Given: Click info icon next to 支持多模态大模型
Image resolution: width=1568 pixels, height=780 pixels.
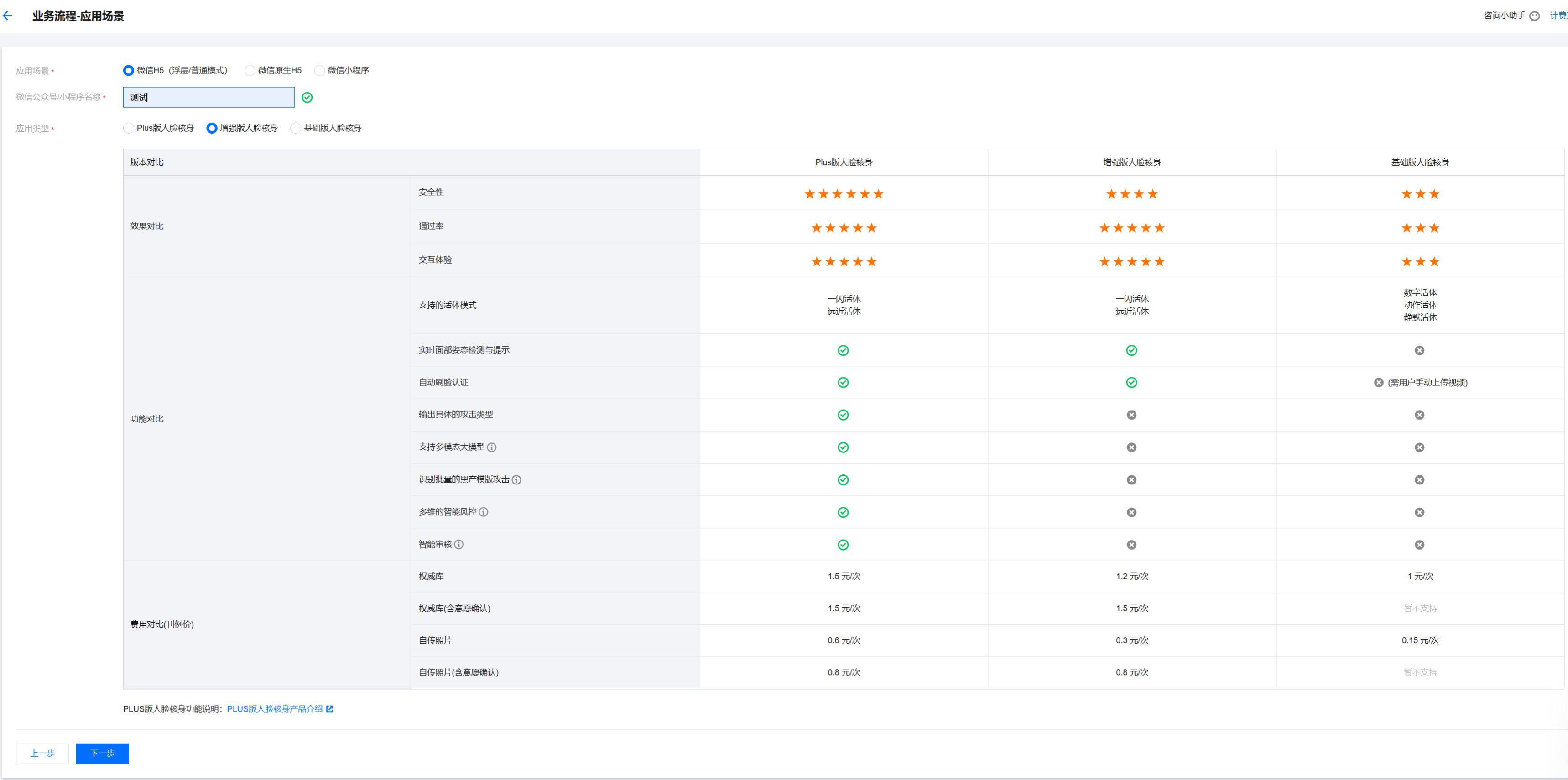Looking at the screenshot, I should (x=492, y=447).
